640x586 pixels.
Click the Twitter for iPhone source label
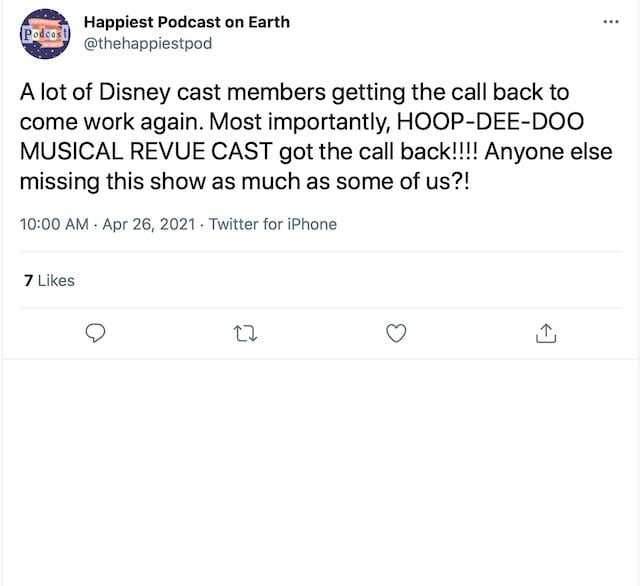pos(273,224)
